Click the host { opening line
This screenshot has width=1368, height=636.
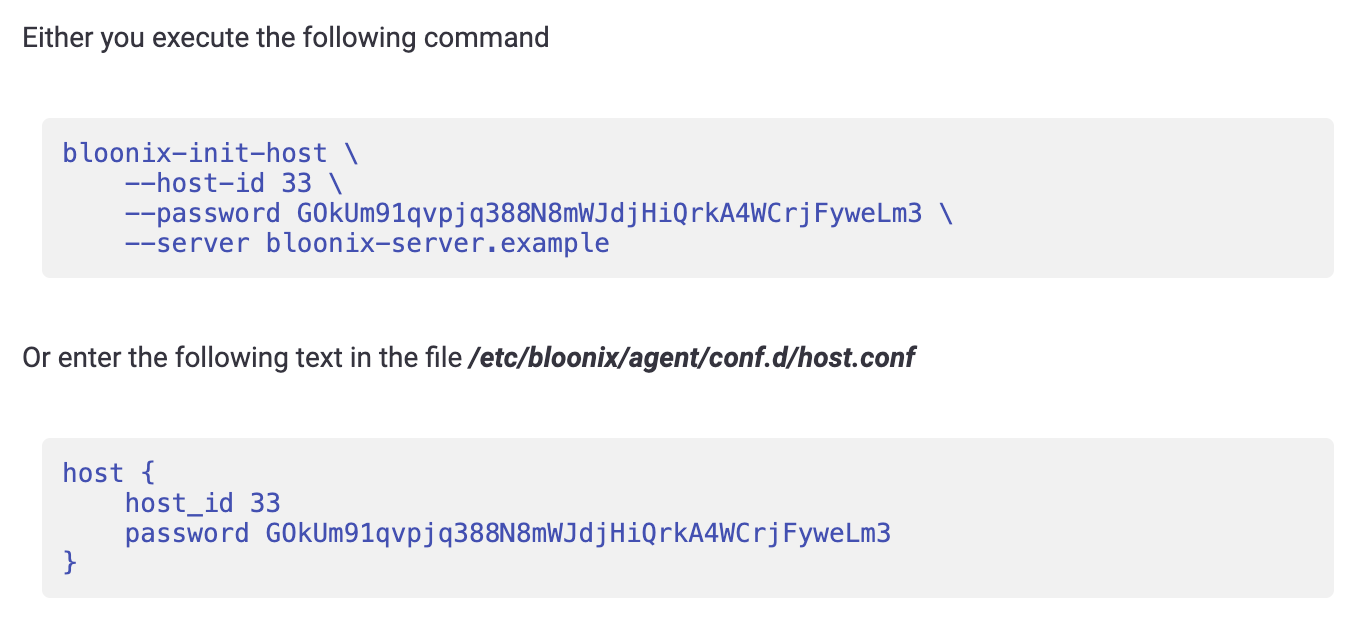pyautogui.click(x=109, y=473)
